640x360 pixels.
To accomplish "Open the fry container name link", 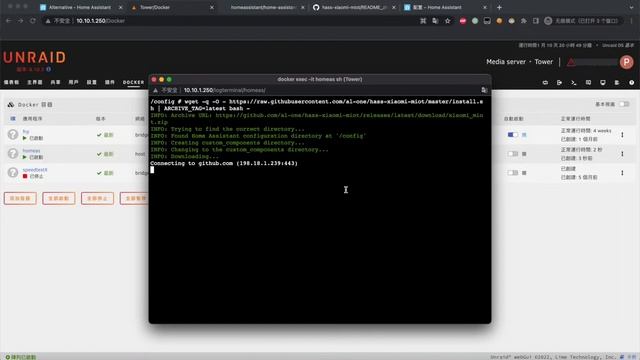I will point(26,131).
